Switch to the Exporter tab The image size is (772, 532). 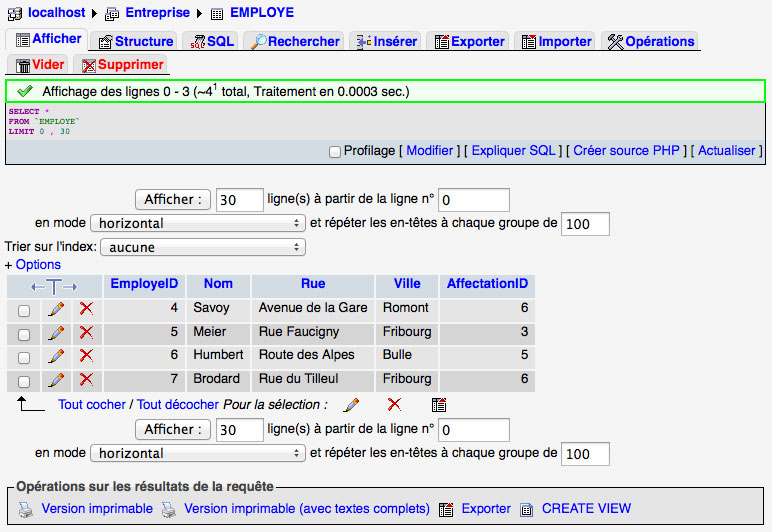pyautogui.click(x=469, y=41)
